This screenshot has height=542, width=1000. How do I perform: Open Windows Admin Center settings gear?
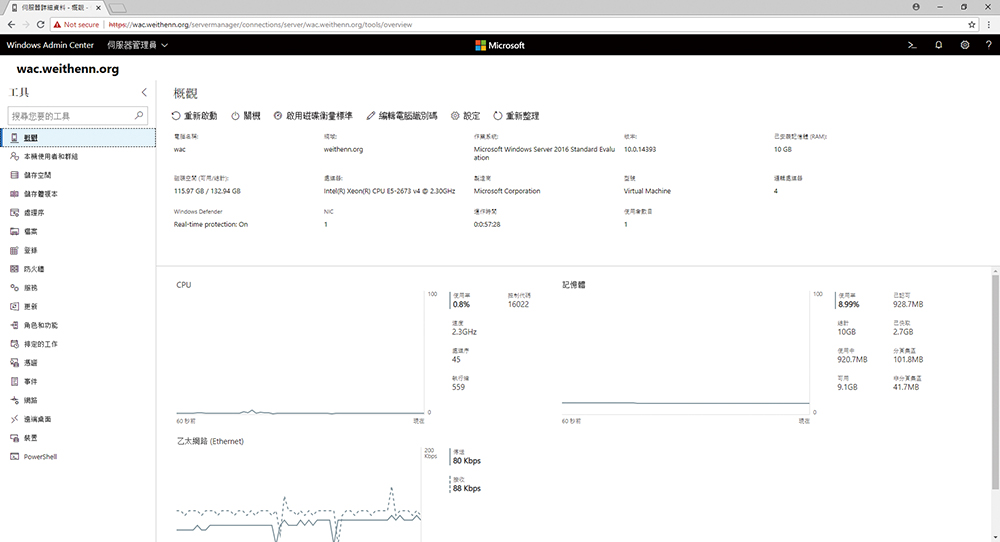pos(965,45)
